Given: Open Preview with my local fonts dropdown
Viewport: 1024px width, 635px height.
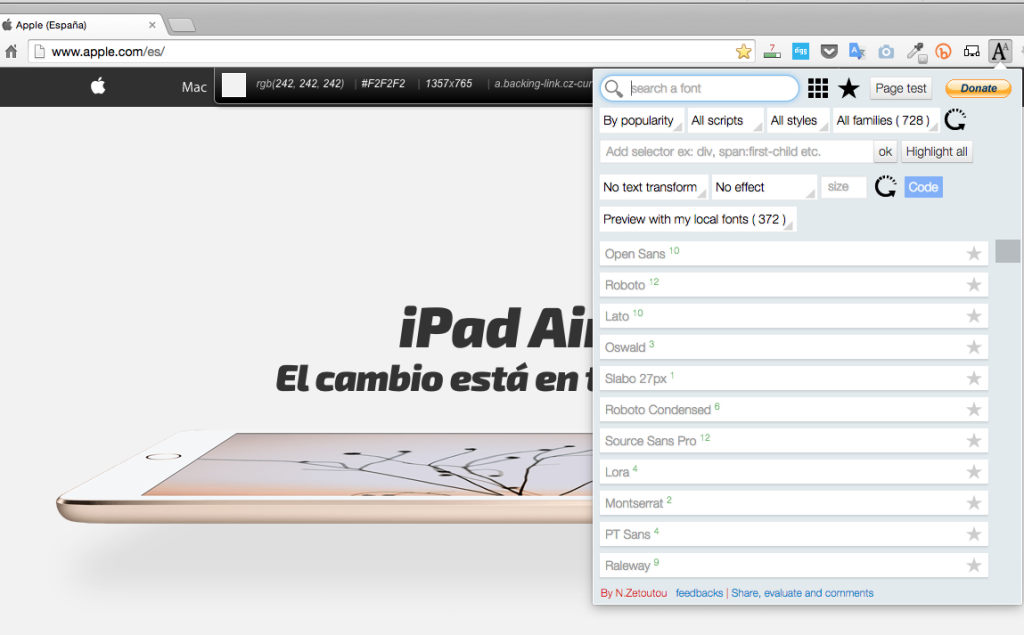Looking at the screenshot, I should pos(697,220).
